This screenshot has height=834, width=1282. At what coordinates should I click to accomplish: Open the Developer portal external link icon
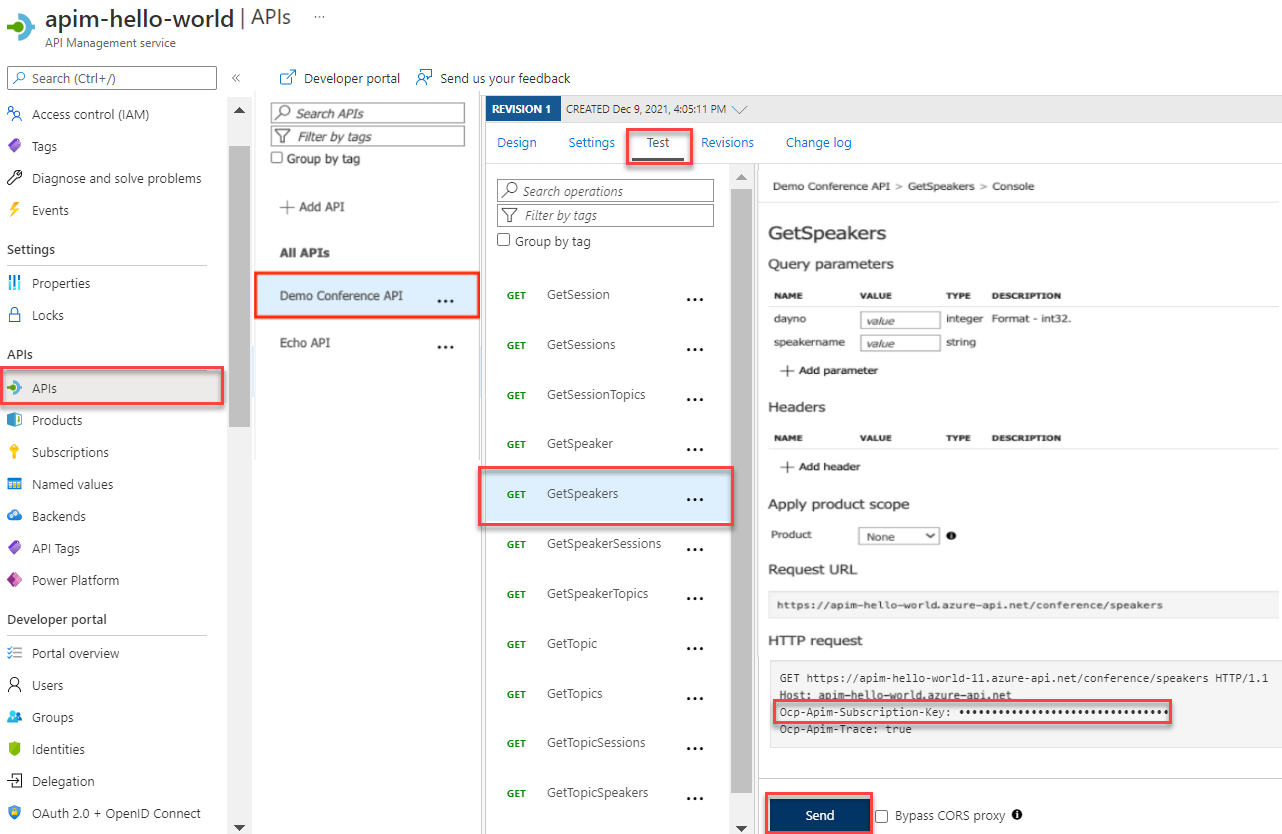click(288, 78)
